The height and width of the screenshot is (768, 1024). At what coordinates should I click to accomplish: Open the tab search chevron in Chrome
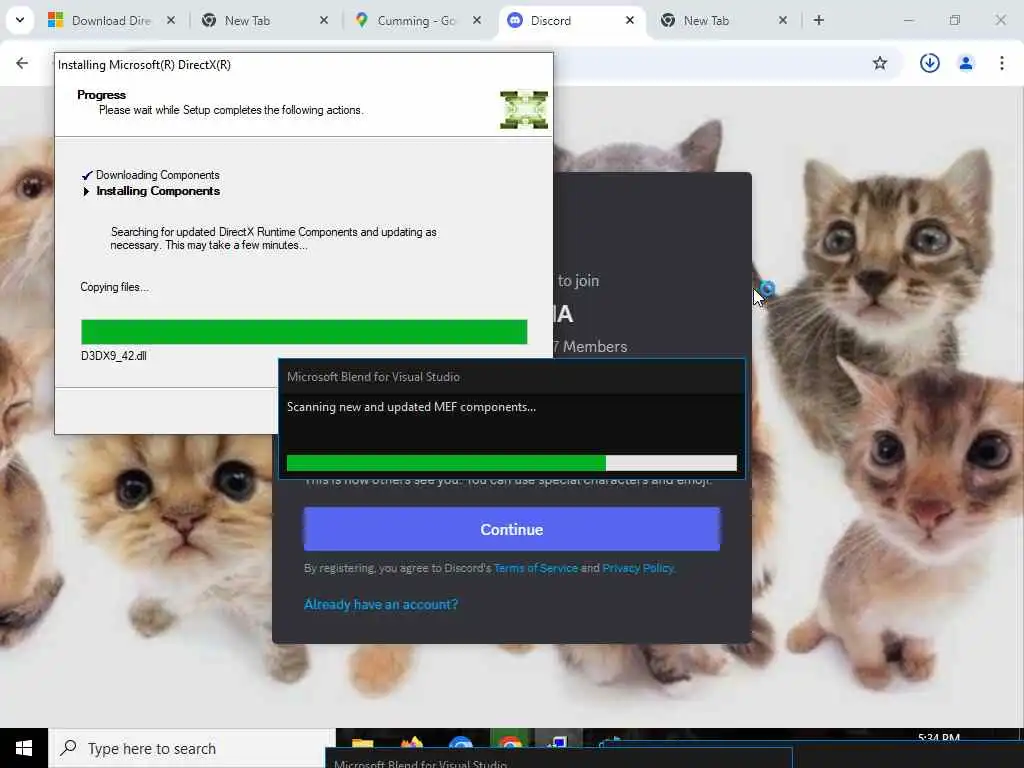click(x=20, y=20)
